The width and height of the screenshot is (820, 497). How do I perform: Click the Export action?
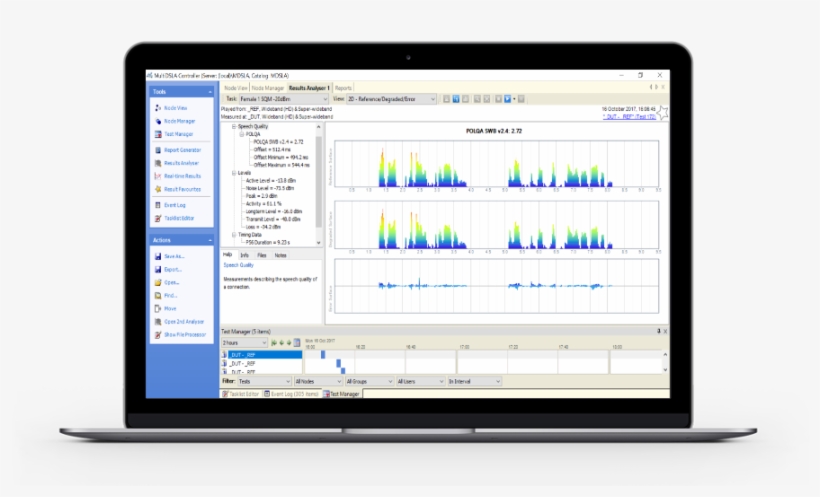[x=173, y=269]
